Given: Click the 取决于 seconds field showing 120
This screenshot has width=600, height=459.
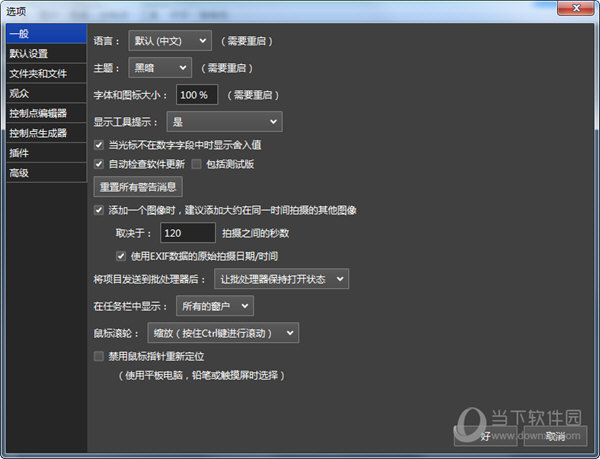Looking at the screenshot, I should point(188,233).
